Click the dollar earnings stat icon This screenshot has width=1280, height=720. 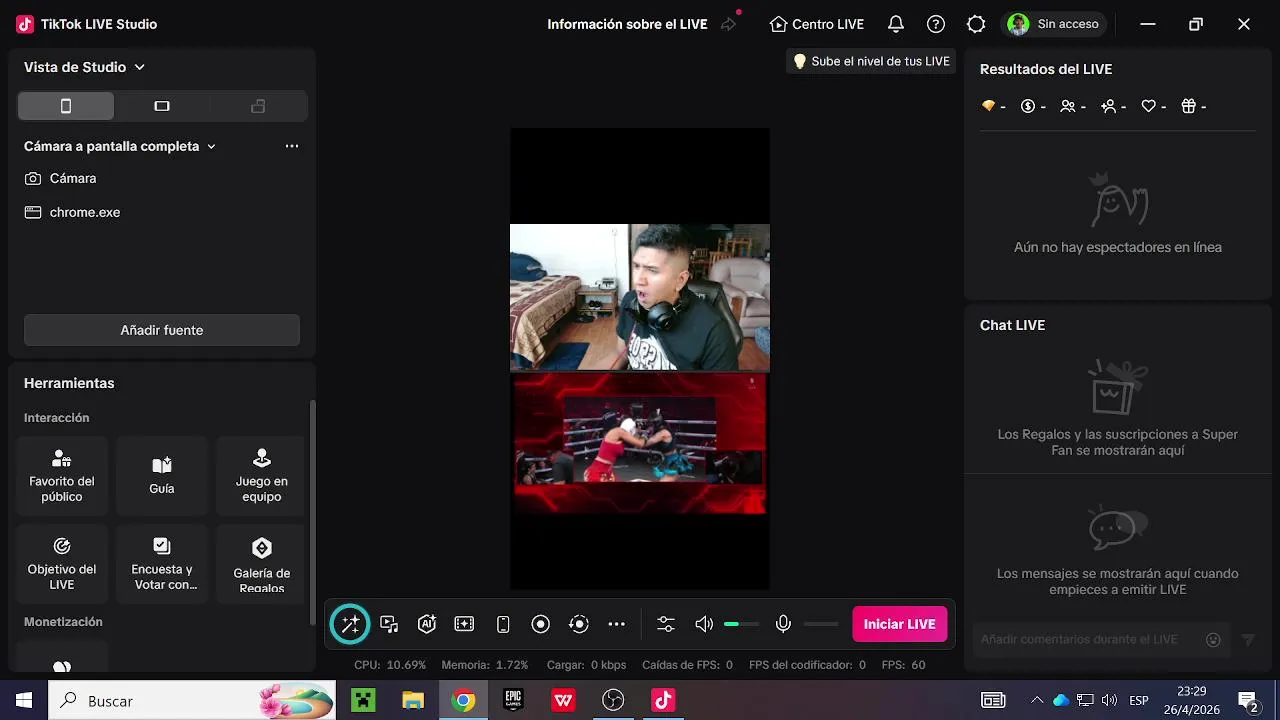coord(1027,106)
